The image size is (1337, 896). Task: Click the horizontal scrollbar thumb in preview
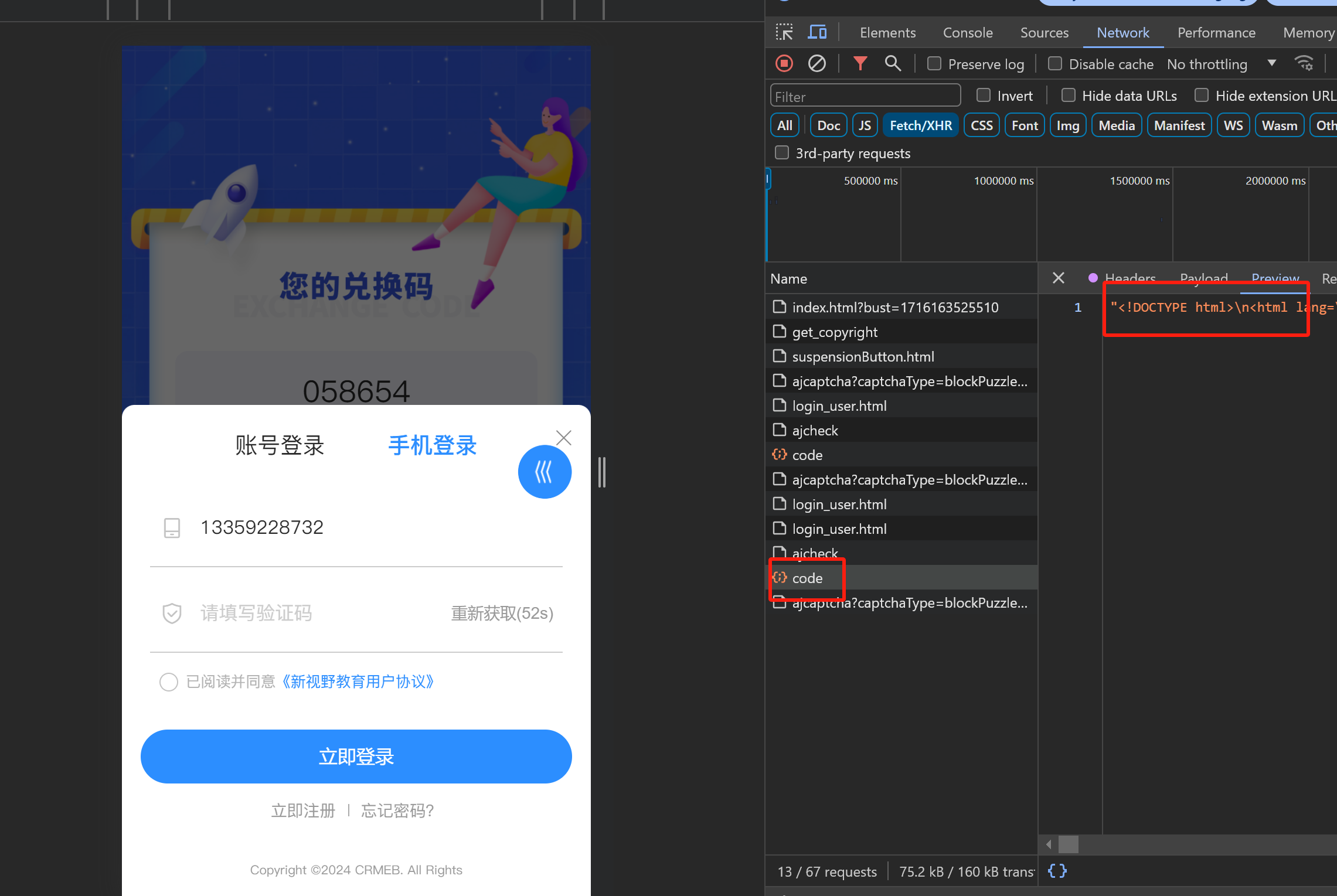pyautogui.click(x=1068, y=844)
